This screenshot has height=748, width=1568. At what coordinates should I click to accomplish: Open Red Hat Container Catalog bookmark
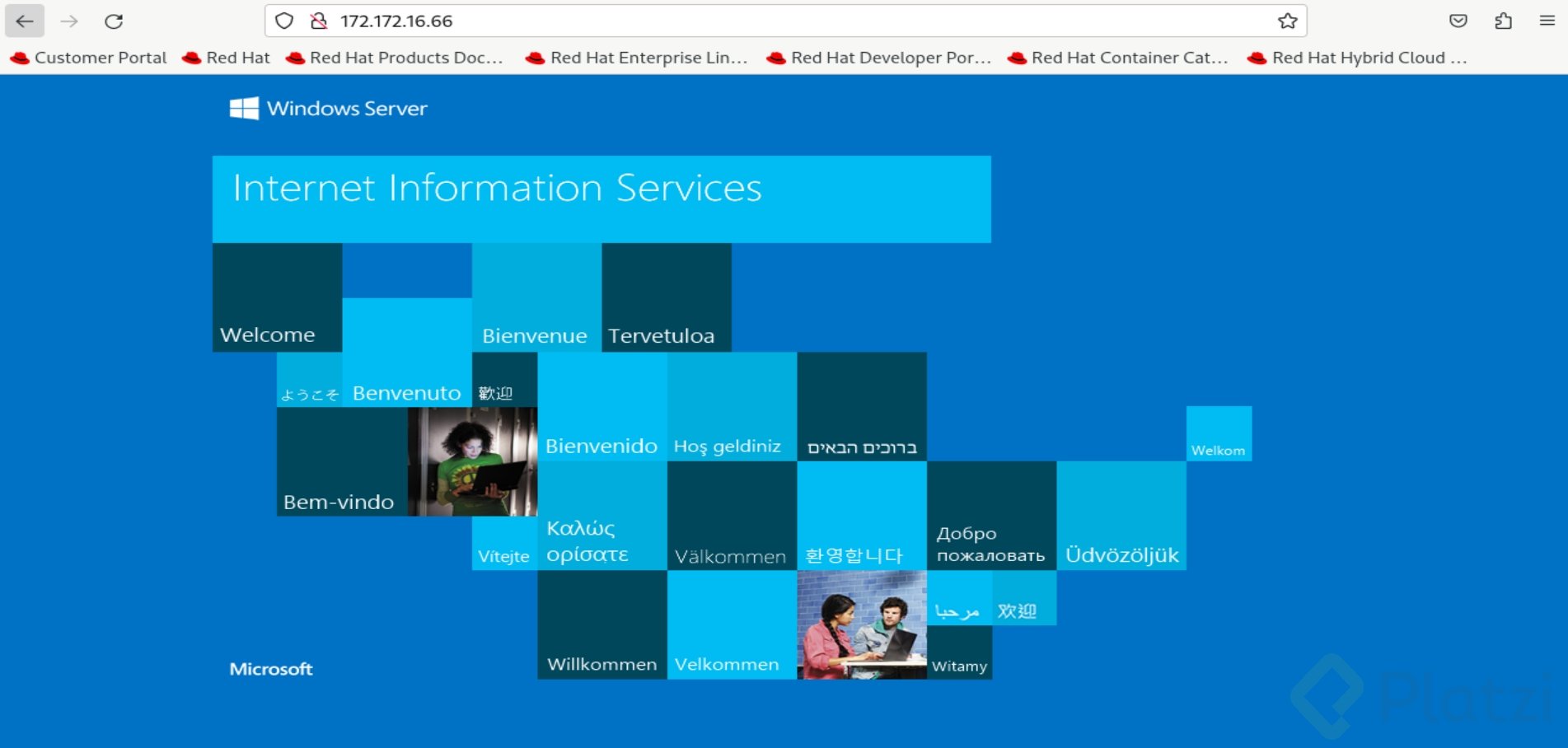click(1118, 58)
